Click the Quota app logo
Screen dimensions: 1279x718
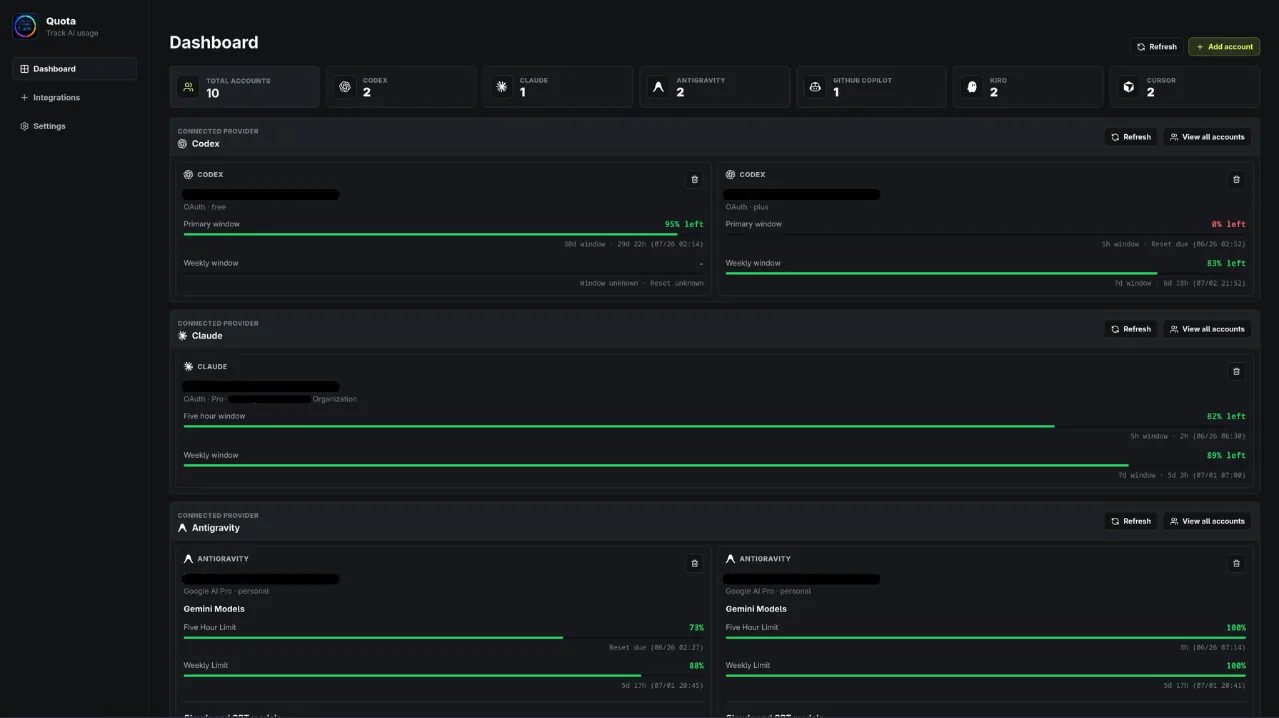coord(25,26)
